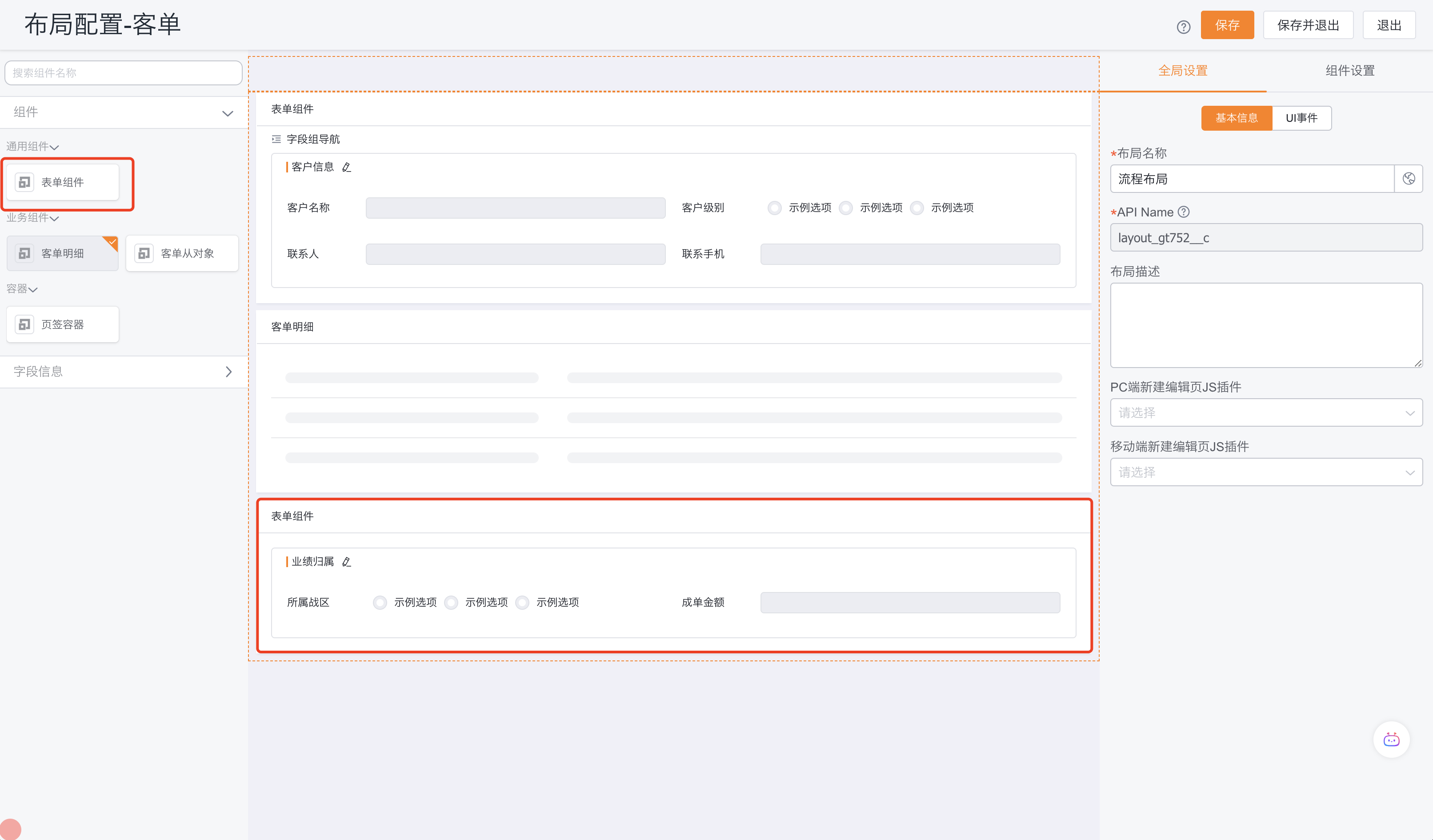This screenshot has height=840, width=1433.
Task: Click the edit pencil next to 业绩归属
Action: tap(346, 562)
